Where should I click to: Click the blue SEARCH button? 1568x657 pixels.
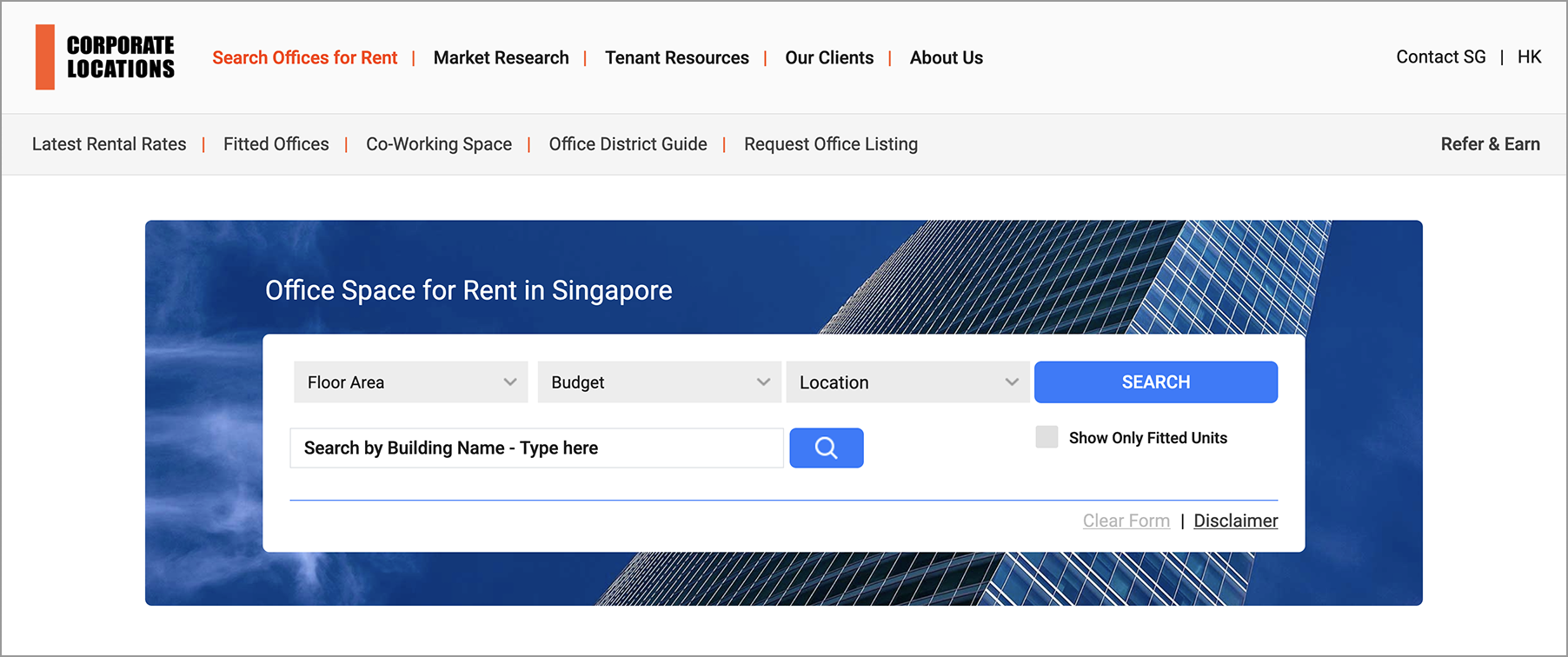[1156, 382]
